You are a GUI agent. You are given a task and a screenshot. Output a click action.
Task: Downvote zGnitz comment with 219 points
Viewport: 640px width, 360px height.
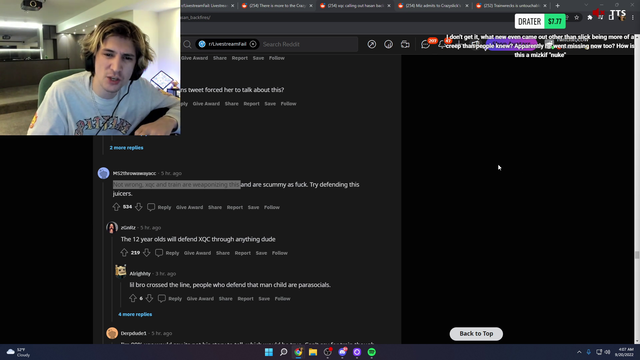(147, 253)
